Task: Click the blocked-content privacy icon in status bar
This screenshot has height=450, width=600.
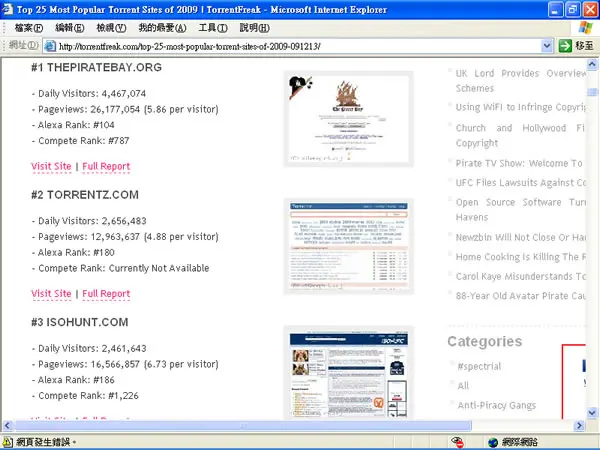Action: point(458,442)
